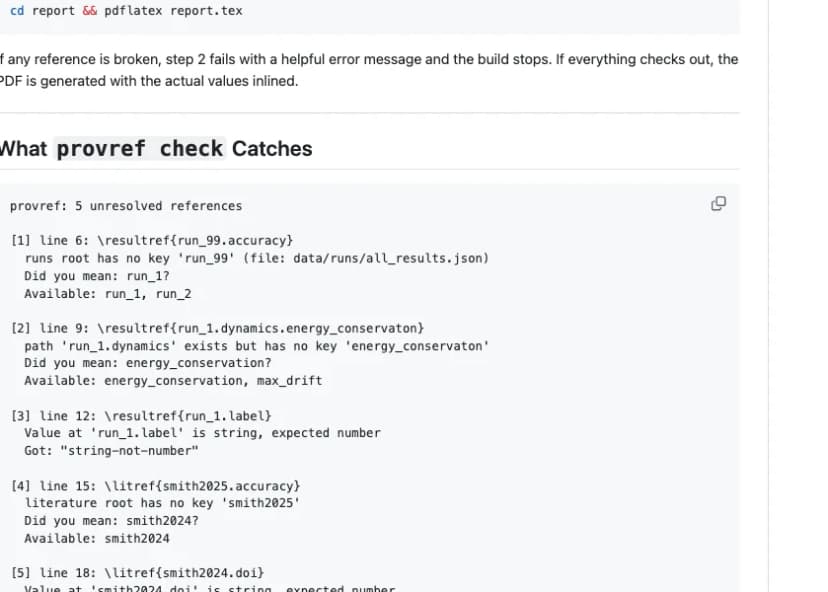
Task: Click the line '[4] line 15: \litref{smith2025.accuracy}'
Action: [155, 486]
